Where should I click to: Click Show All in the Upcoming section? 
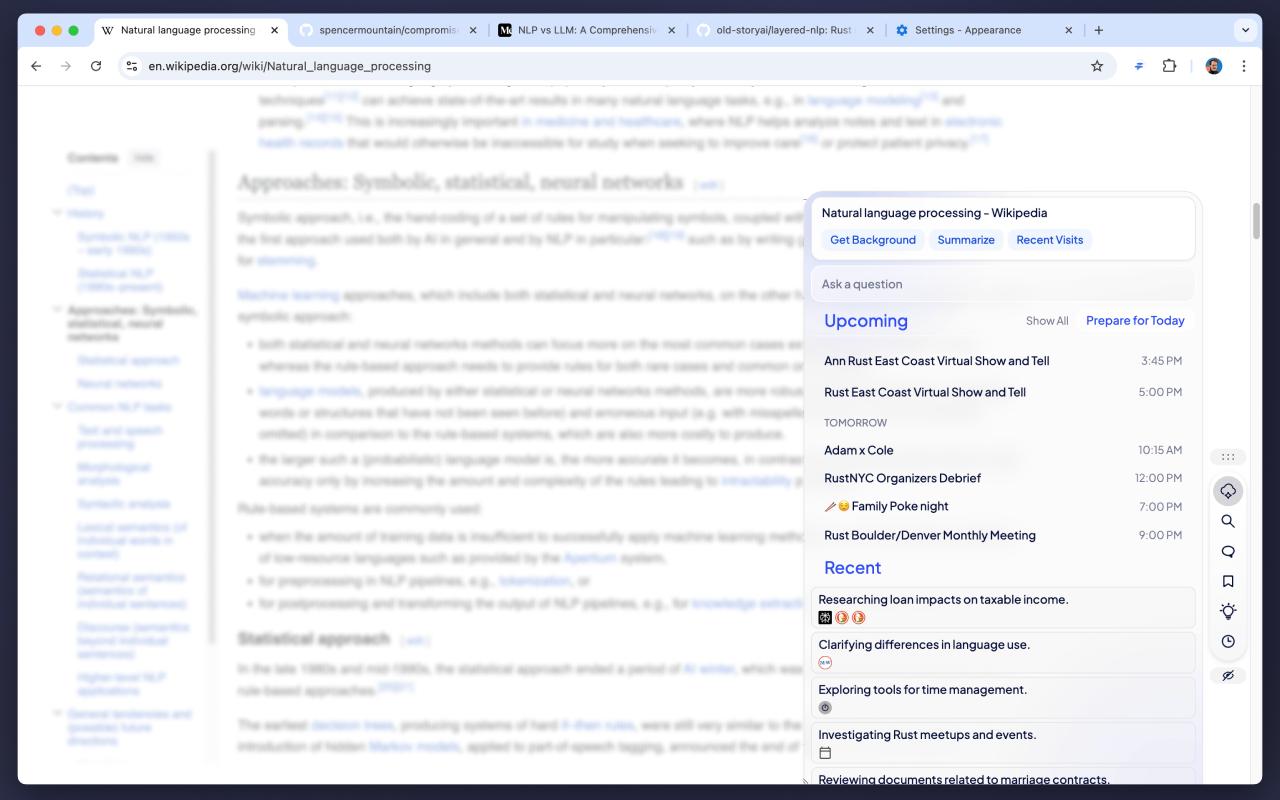[1047, 321]
